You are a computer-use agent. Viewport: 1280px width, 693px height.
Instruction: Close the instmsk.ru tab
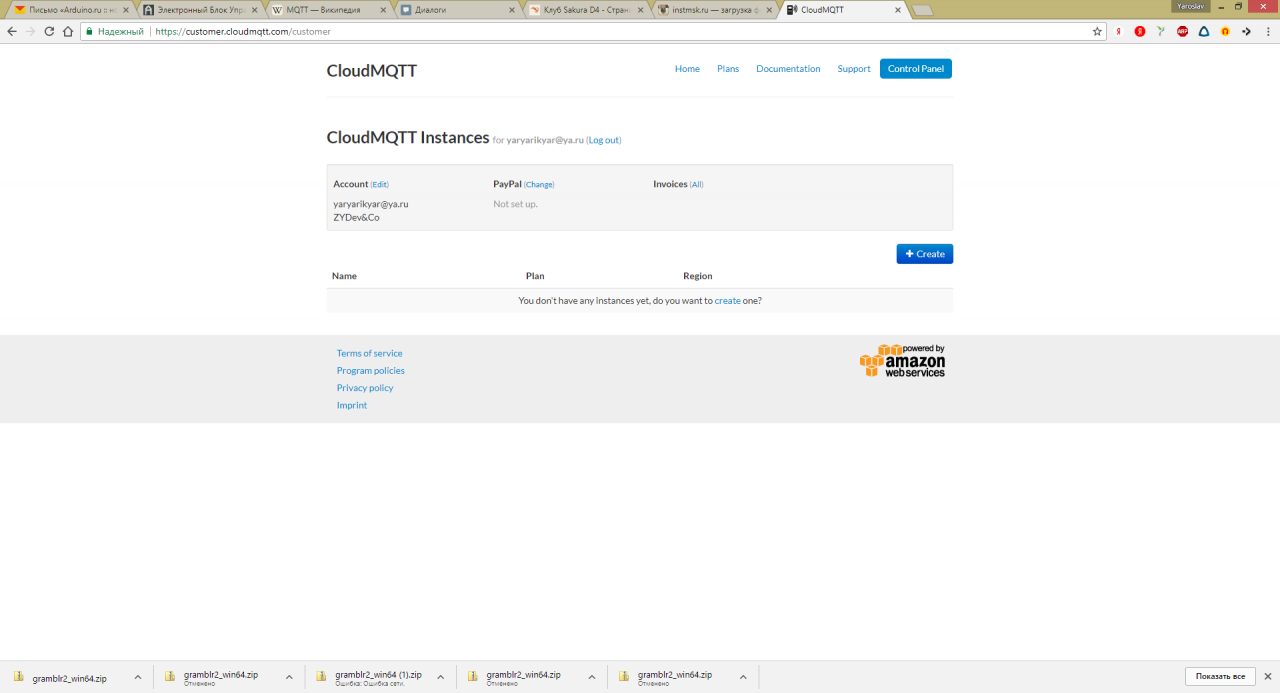coord(769,10)
